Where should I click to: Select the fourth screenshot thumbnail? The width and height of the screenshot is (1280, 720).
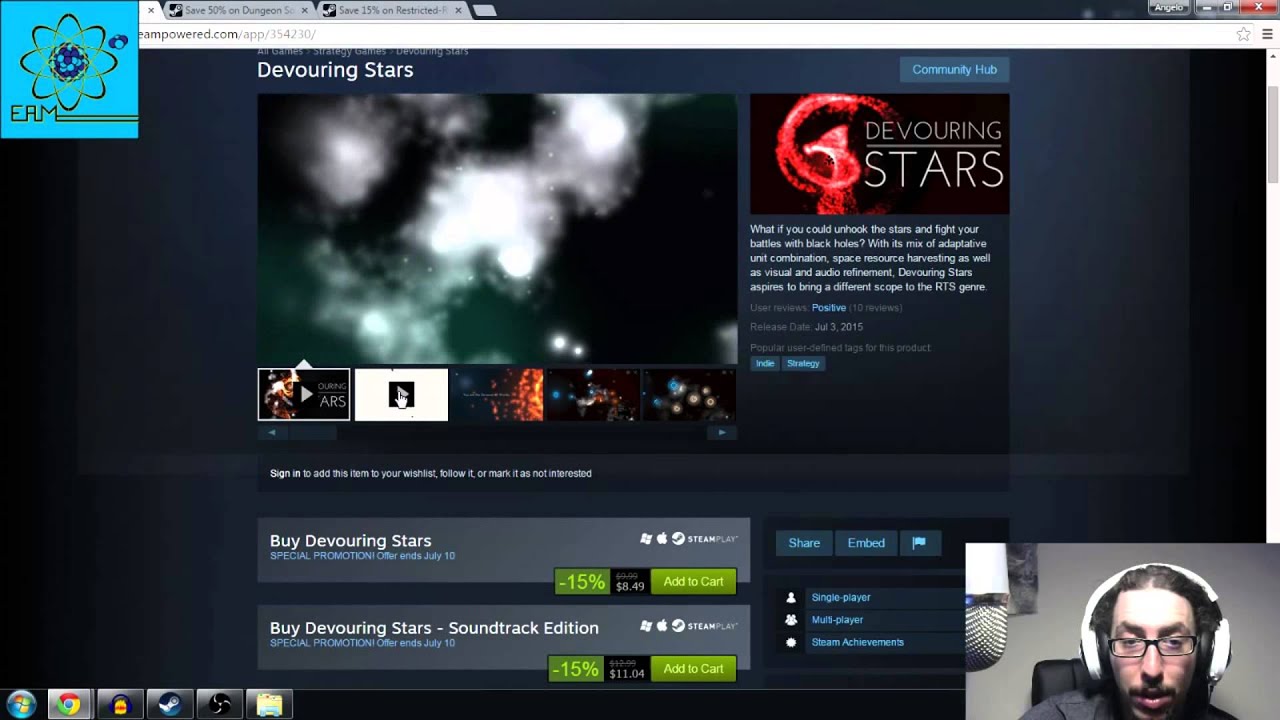point(593,394)
